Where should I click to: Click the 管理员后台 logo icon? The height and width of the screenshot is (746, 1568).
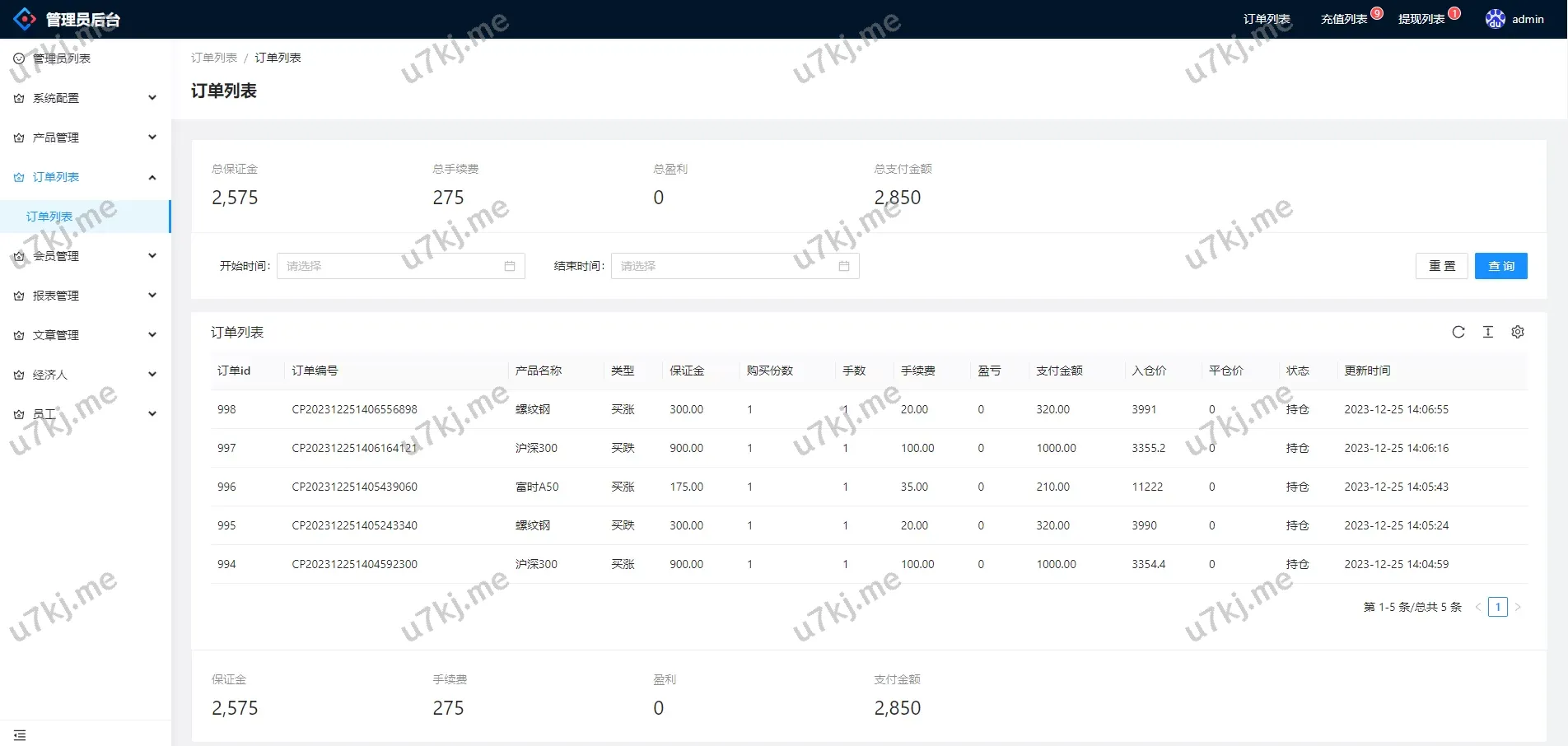(25, 19)
